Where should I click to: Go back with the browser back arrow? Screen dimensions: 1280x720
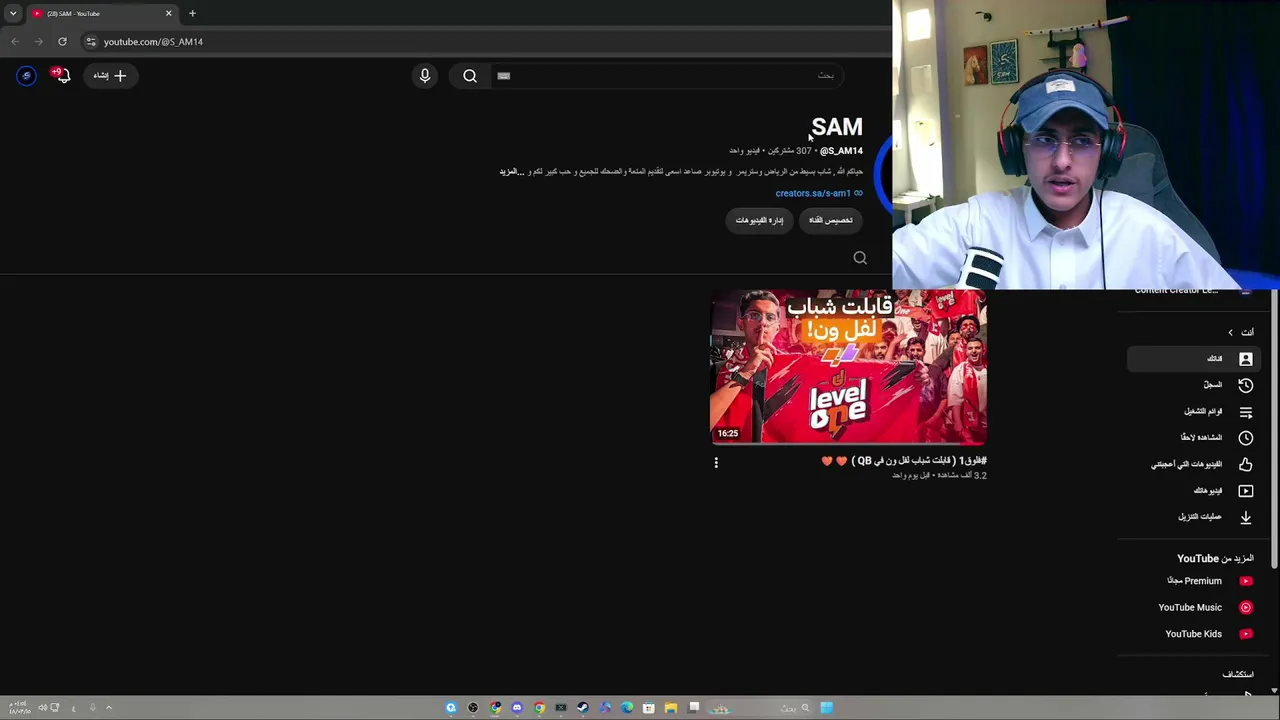[15, 42]
